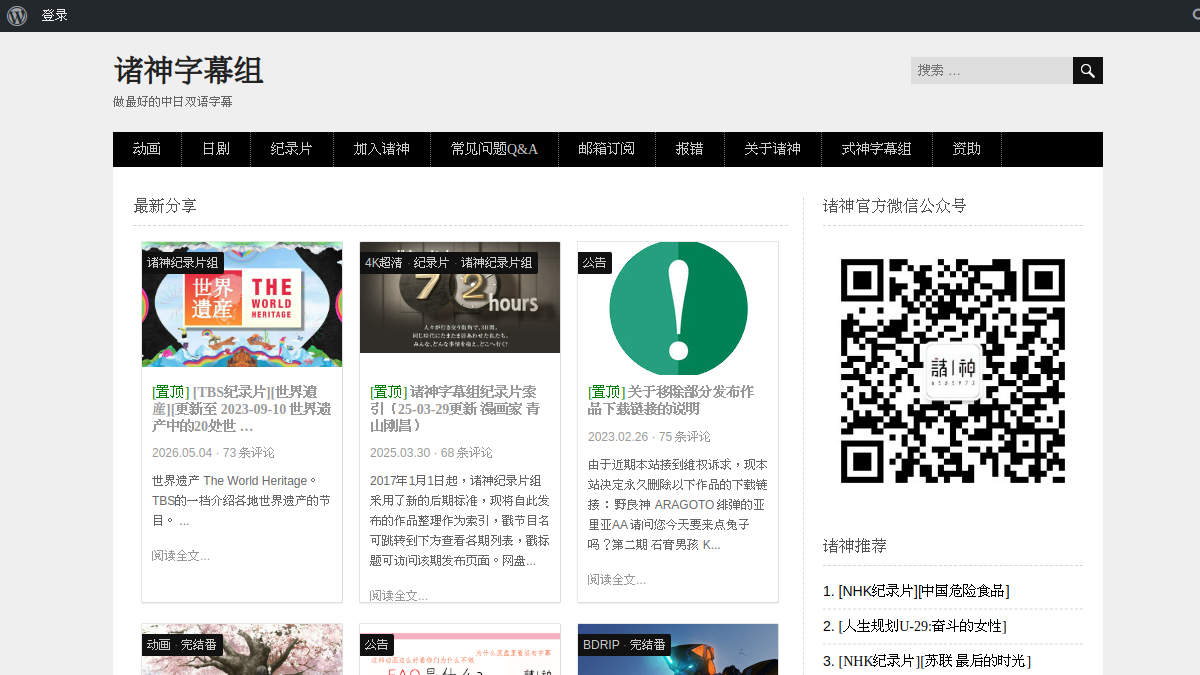The image size is (1200, 675).
Task: Click the 诸神官方微信公众号 sidebar heading
Action: click(895, 206)
